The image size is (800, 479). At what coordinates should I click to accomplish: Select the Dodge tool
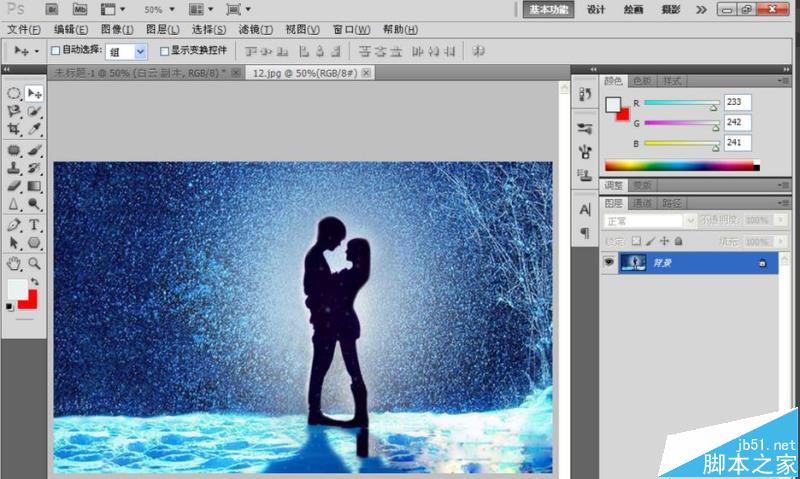coord(34,204)
